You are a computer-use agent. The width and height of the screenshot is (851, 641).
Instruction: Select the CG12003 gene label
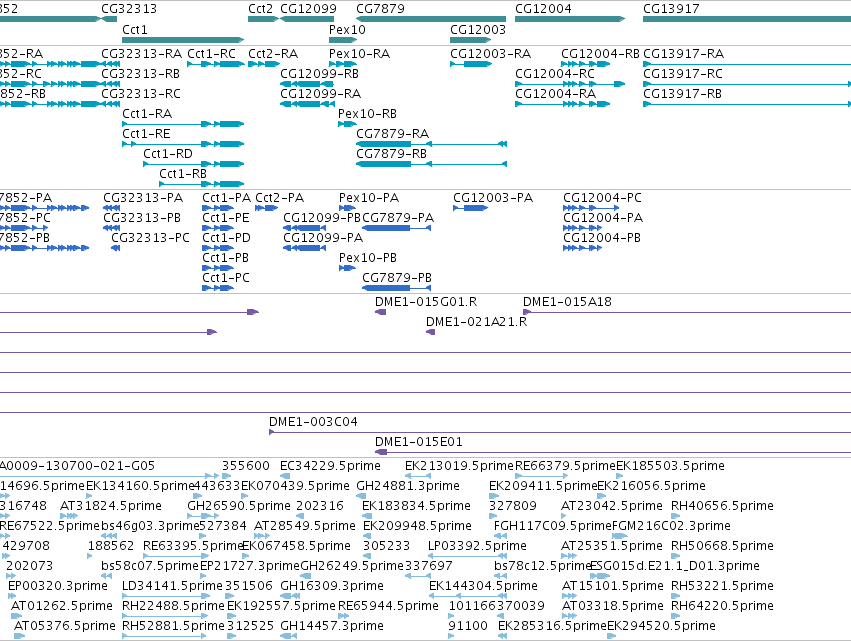click(478, 29)
